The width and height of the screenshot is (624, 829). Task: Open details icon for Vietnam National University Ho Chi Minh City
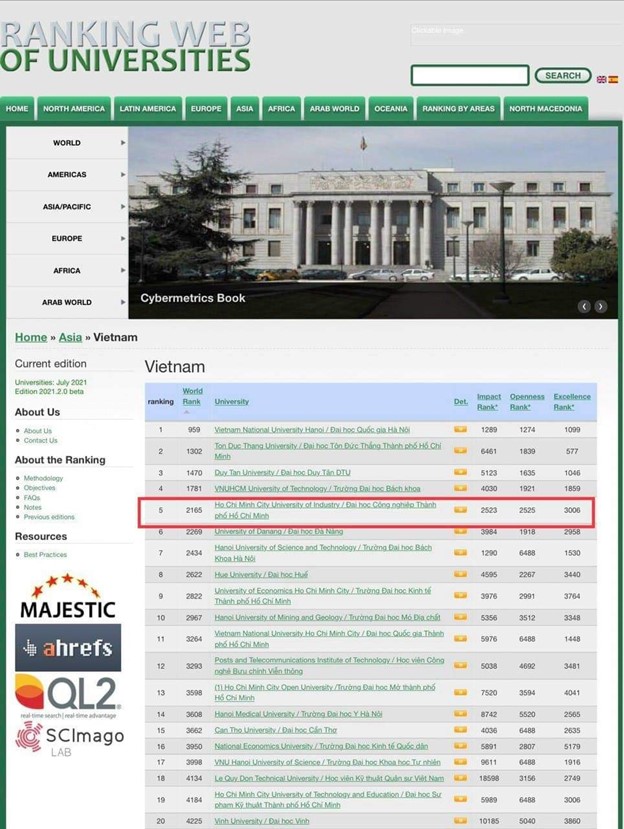click(x=460, y=639)
